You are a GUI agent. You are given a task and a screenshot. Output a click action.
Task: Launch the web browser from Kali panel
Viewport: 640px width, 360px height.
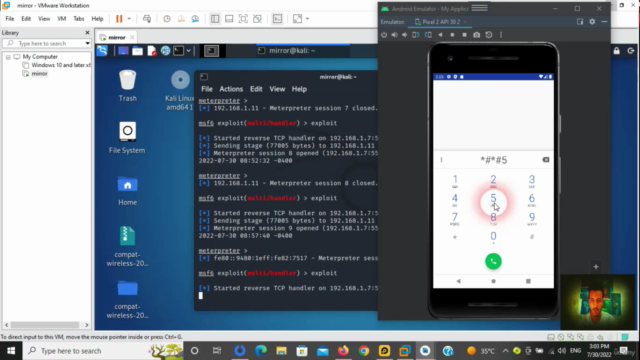(x=165, y=51)
